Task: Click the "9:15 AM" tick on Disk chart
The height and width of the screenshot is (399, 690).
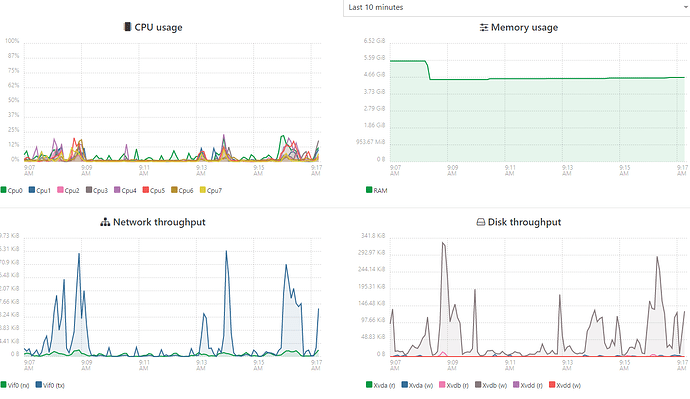Action: pyautogui.click(x=624, y=365)
